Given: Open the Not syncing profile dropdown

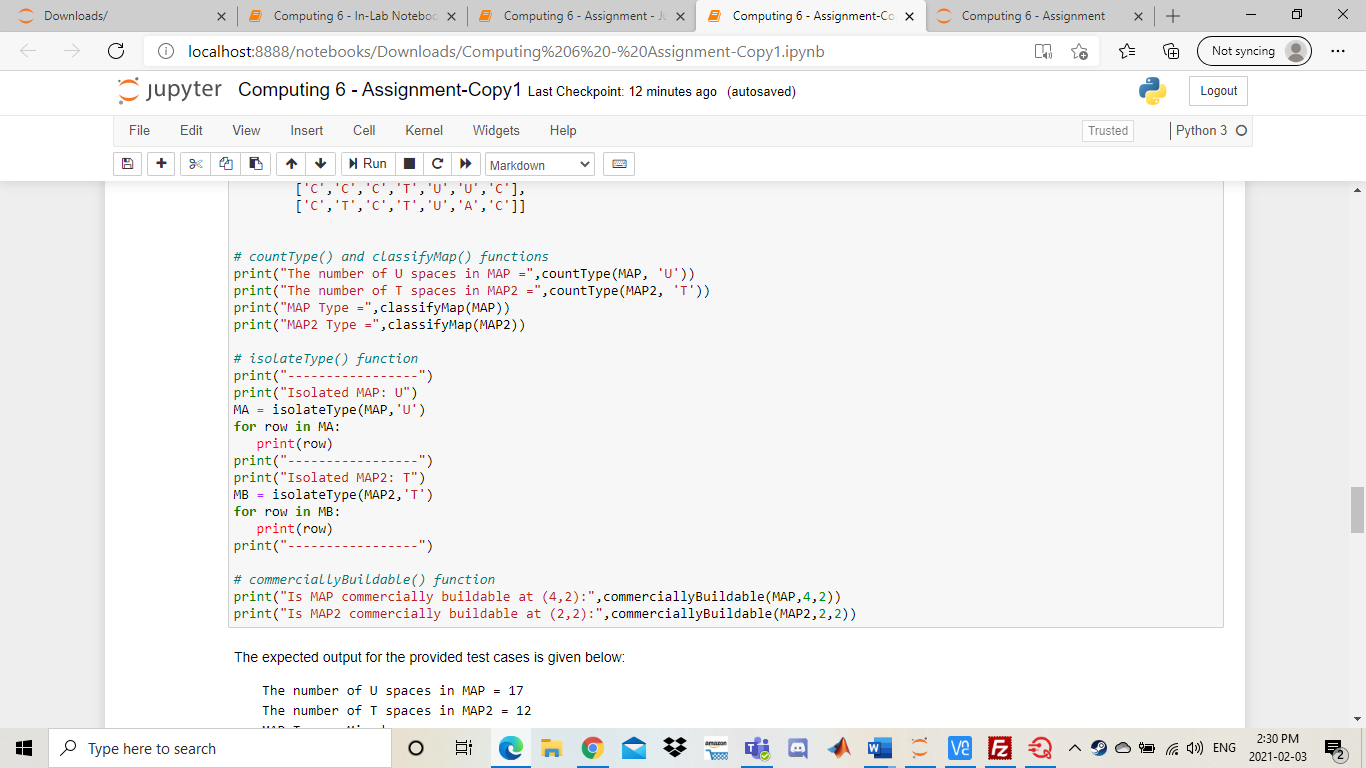Looking at the screenshot, I should click(1254, 51).
